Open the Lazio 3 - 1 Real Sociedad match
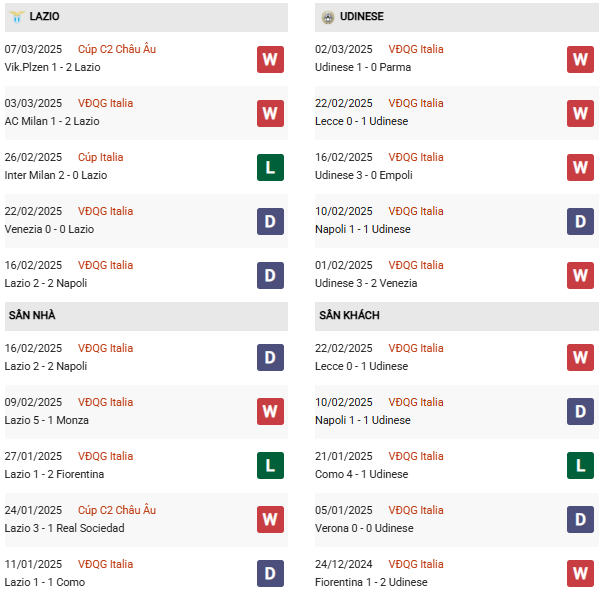 click(x=64, y=528)
